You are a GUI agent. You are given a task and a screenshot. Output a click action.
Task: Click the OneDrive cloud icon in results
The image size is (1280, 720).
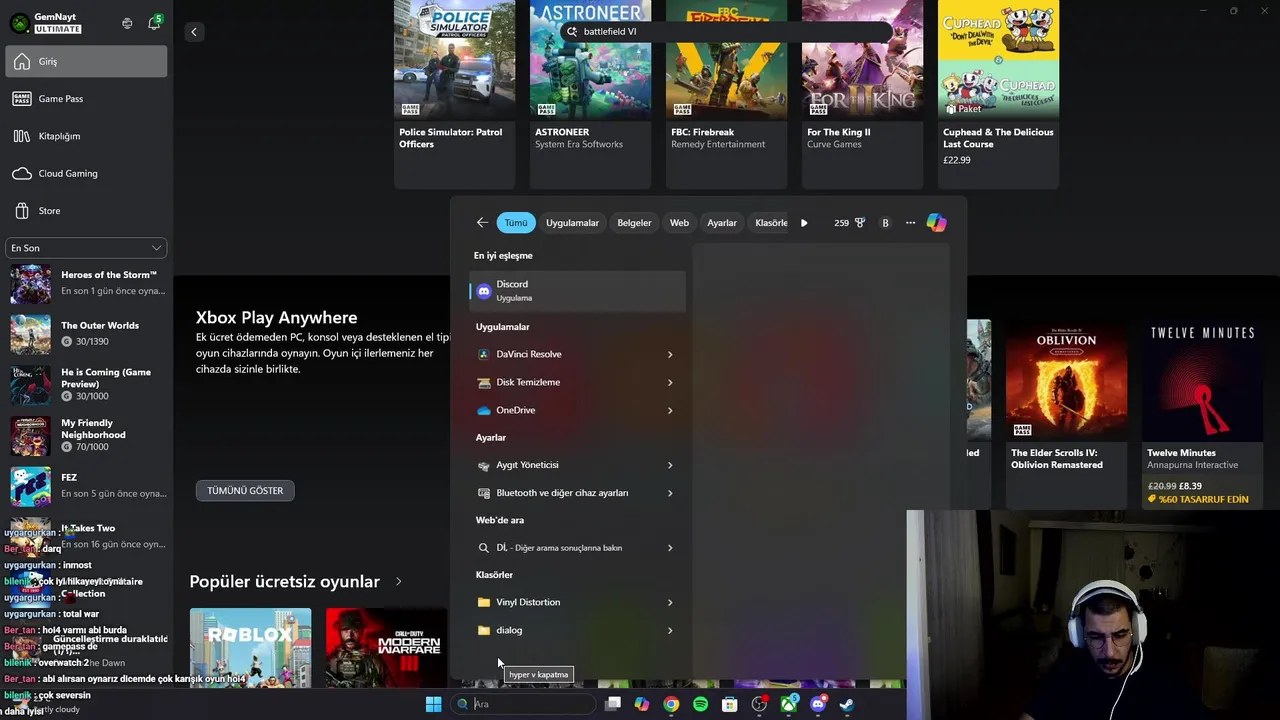[484, 410]
